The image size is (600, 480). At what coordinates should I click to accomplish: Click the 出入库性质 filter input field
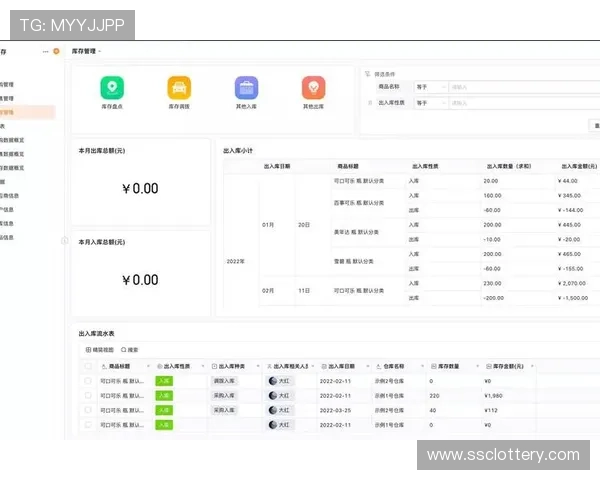pyautogui.click(x=524, y=103)
